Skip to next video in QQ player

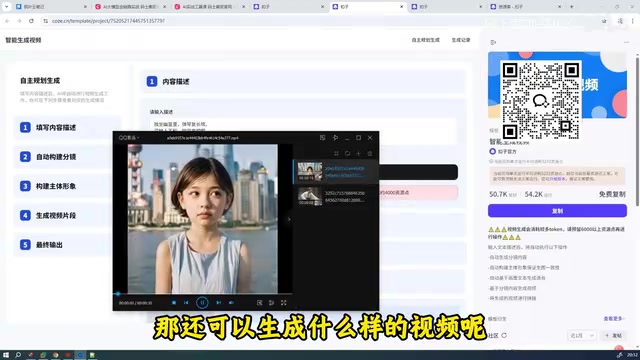tap(219, 303)
